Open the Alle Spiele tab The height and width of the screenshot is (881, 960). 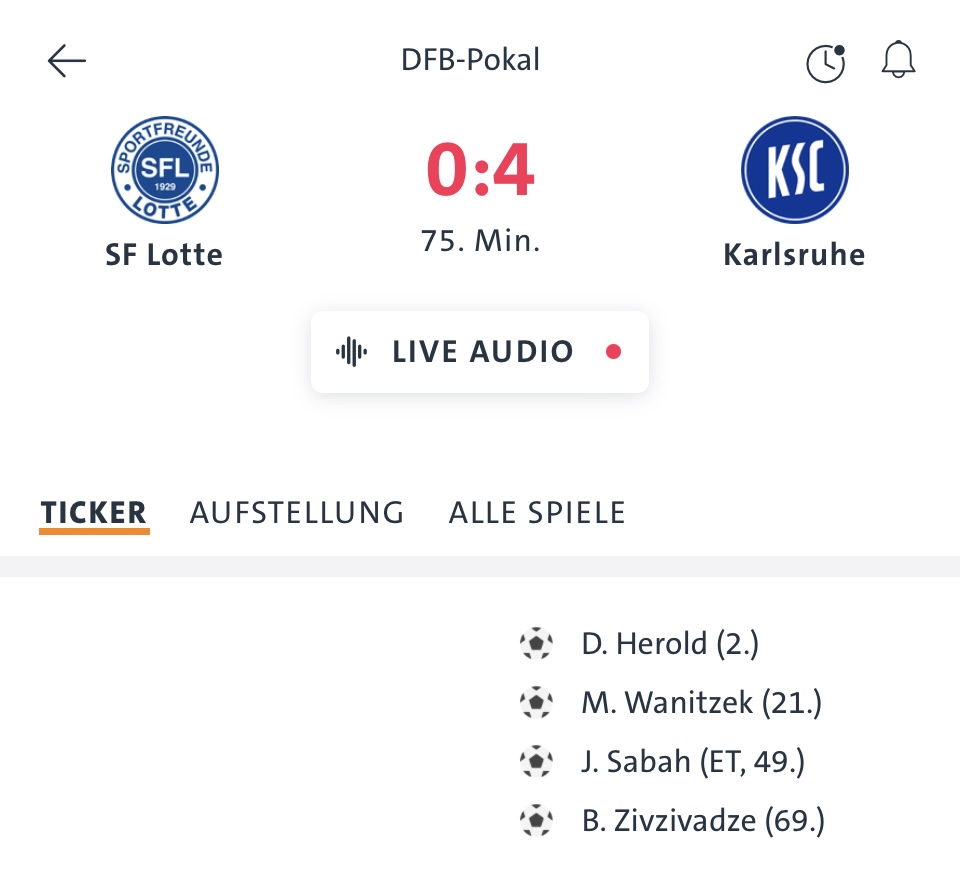point(537,512)
